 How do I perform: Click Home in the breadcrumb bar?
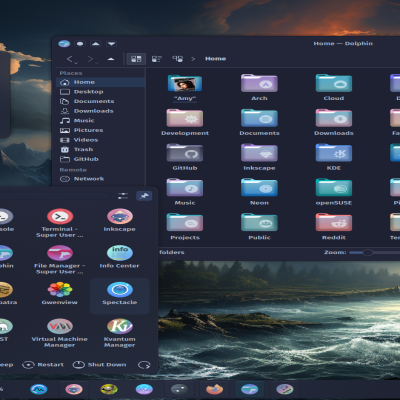click(x=215, y=59)
